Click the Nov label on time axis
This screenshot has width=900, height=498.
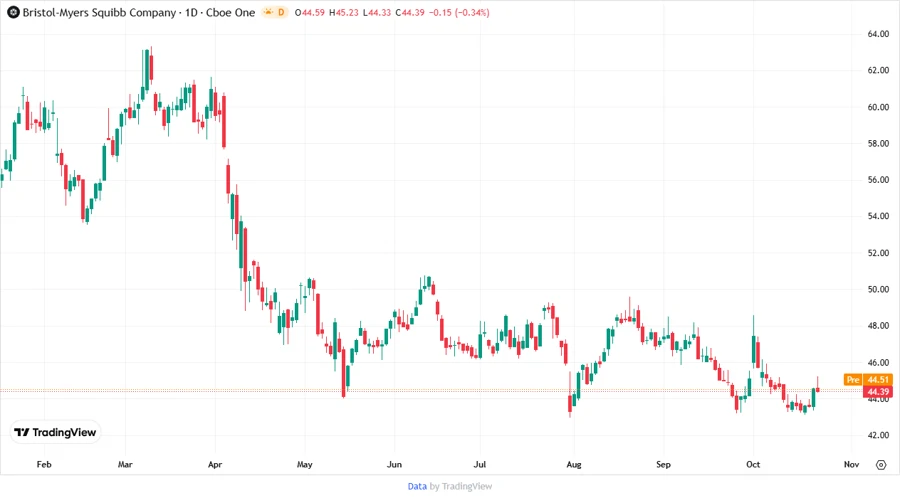click(851, 464)
